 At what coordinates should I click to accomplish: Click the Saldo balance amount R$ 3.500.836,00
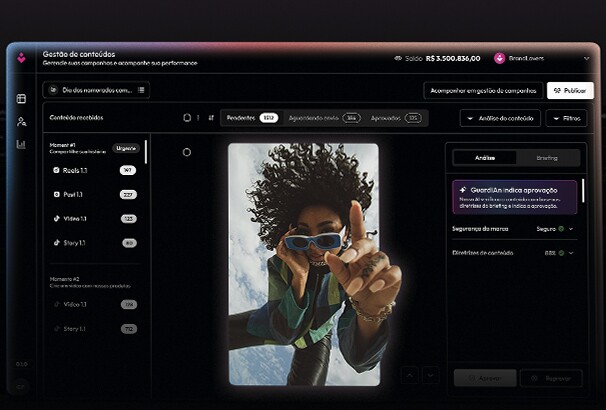pos(453,58)
